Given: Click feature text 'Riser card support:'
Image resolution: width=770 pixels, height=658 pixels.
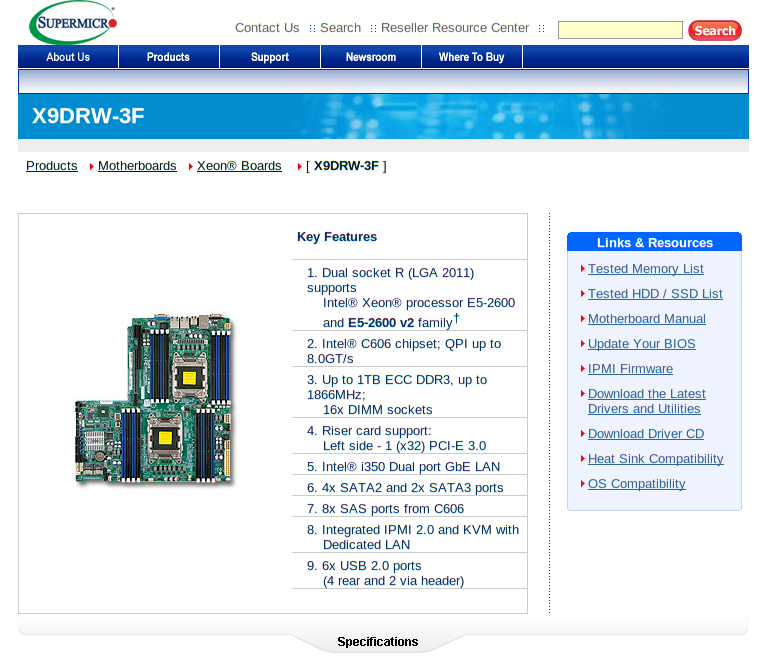Looking at the screenshot, I should [376, 431].
